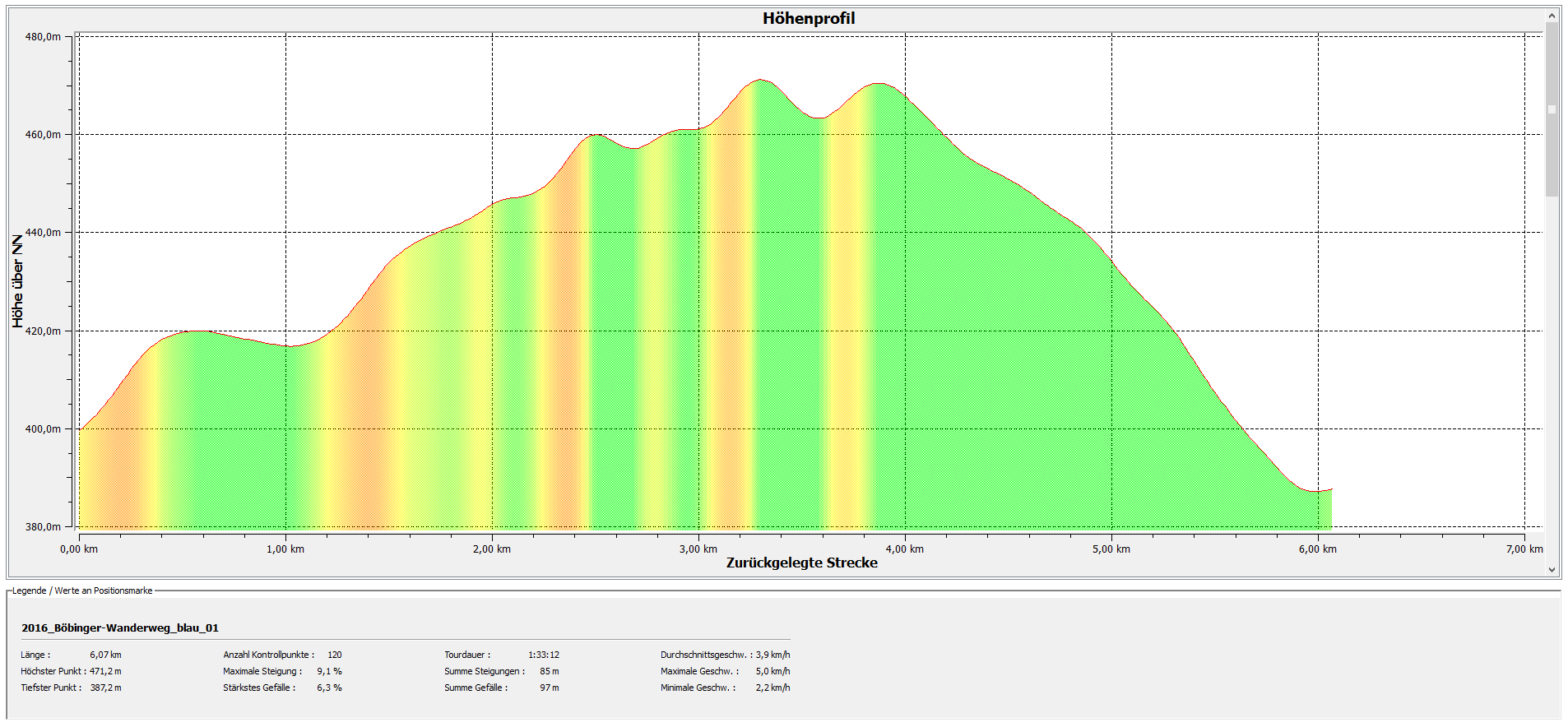Select the track name "2016_Böbinger-Wanderweg_blau_01"
This screenshot has width=1568, height=727.
point(120,628)
